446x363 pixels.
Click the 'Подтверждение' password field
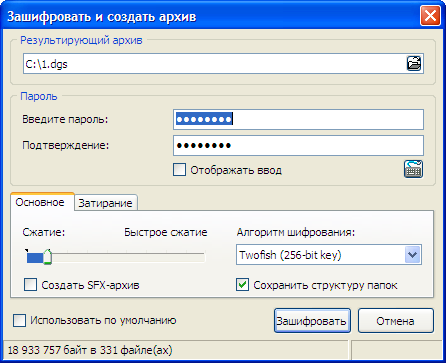coord(299,145)
